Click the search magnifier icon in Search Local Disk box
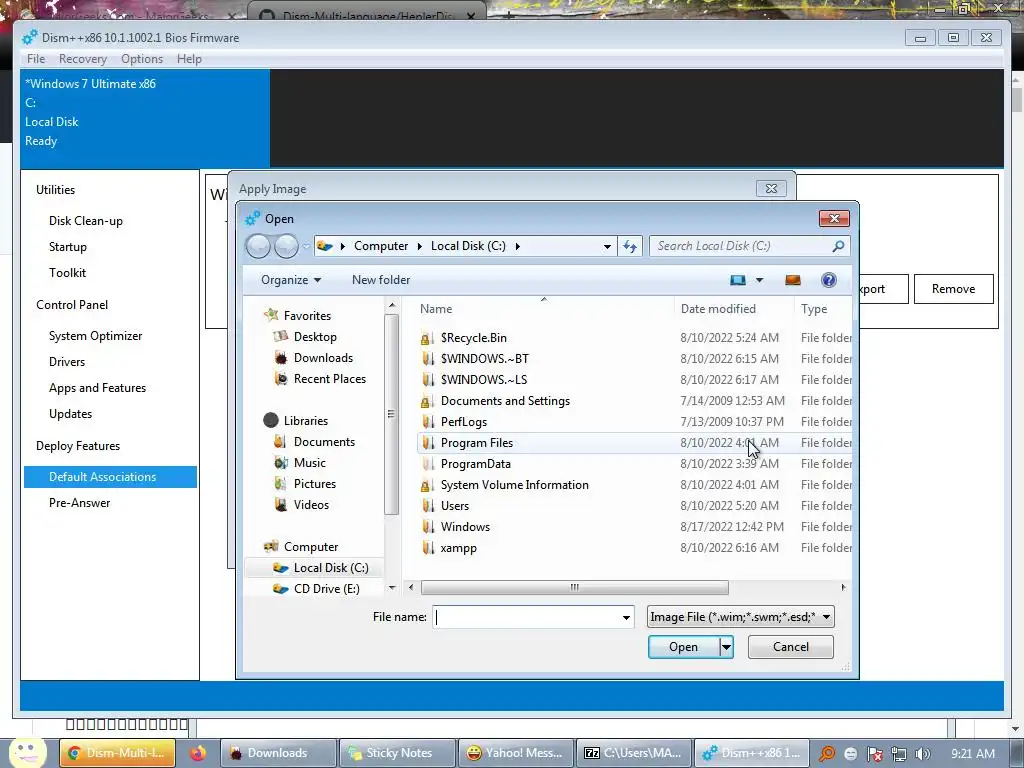 (838, 246)
